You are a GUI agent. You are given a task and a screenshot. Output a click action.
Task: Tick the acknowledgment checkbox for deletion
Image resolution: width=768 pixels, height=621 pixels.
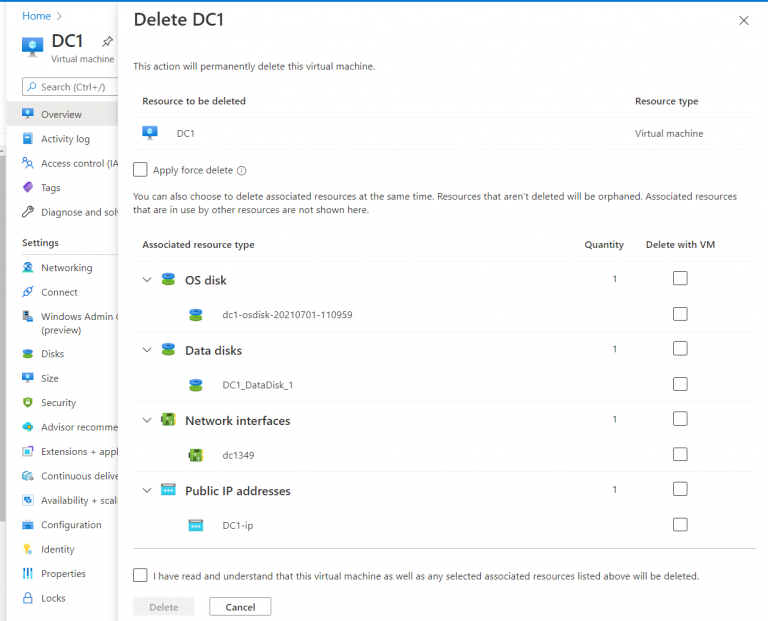[140, 576]
